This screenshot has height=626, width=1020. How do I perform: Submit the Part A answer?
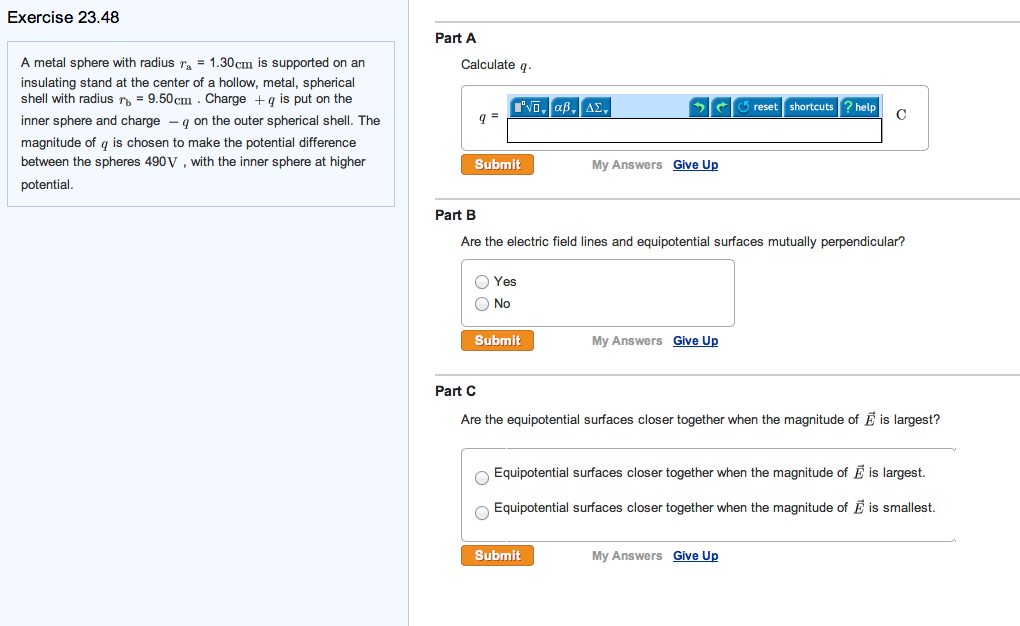tap(497, 164)
